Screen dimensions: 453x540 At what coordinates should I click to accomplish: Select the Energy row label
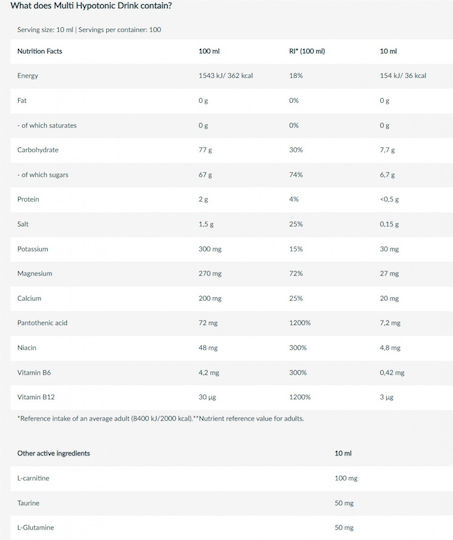click(28, 76)
